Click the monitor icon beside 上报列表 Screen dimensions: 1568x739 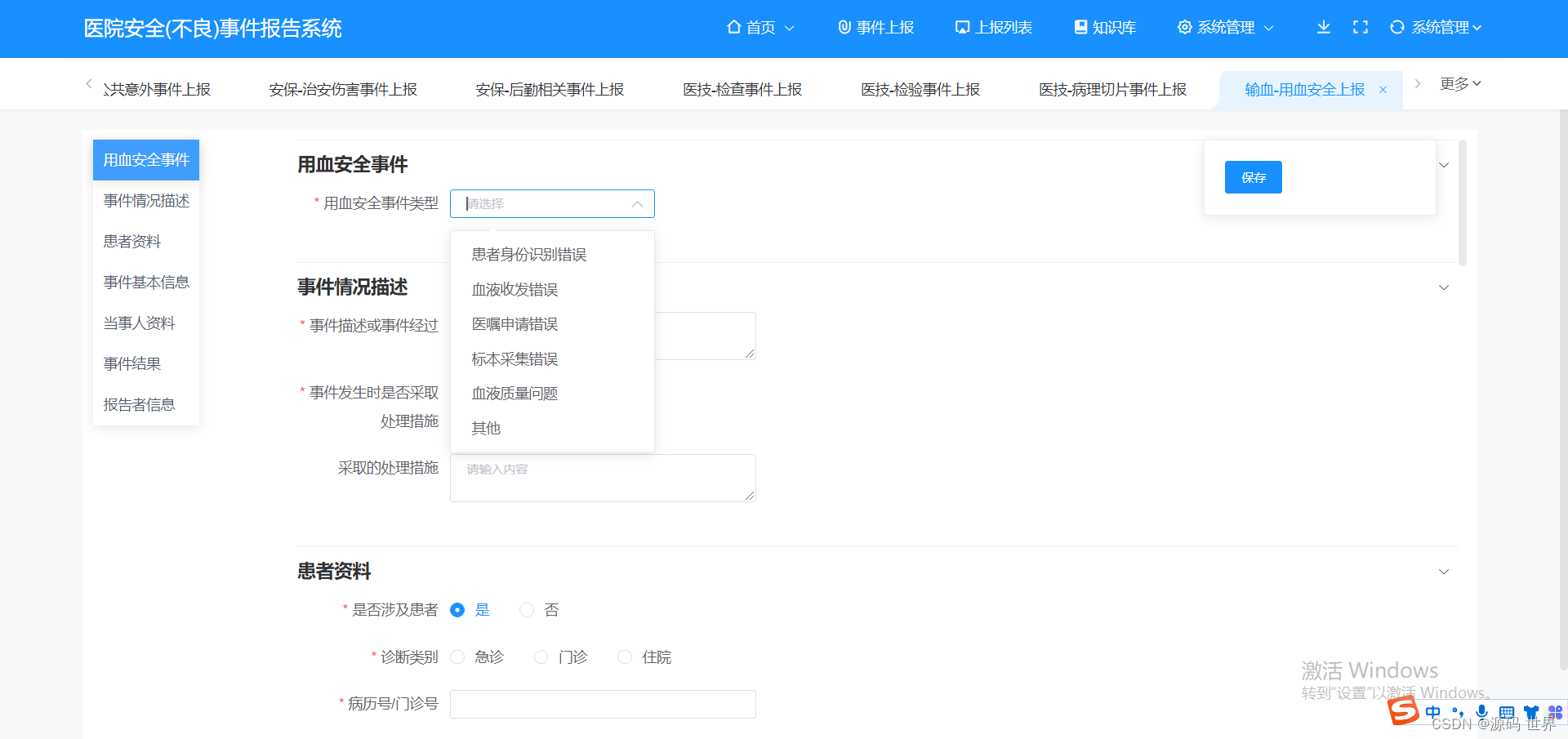pyautogui.click(x=962, y=27)
